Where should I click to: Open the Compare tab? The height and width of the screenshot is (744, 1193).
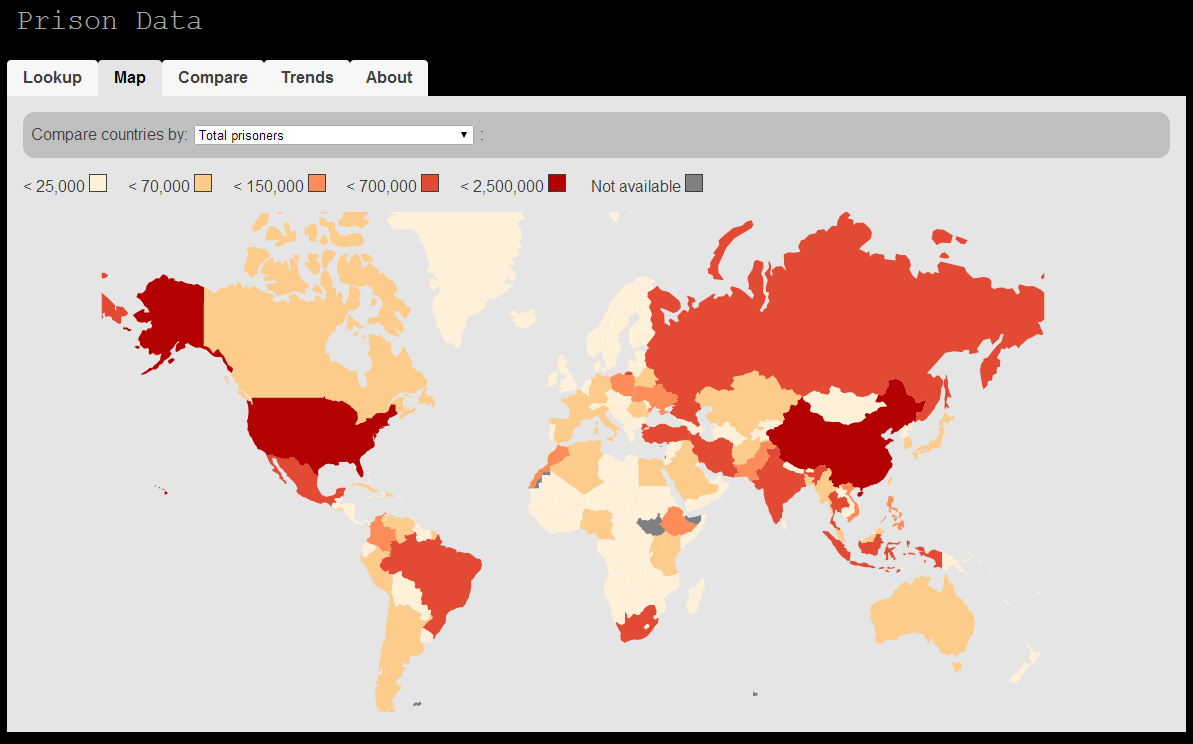pyautogui.click(x=213, y=78)
